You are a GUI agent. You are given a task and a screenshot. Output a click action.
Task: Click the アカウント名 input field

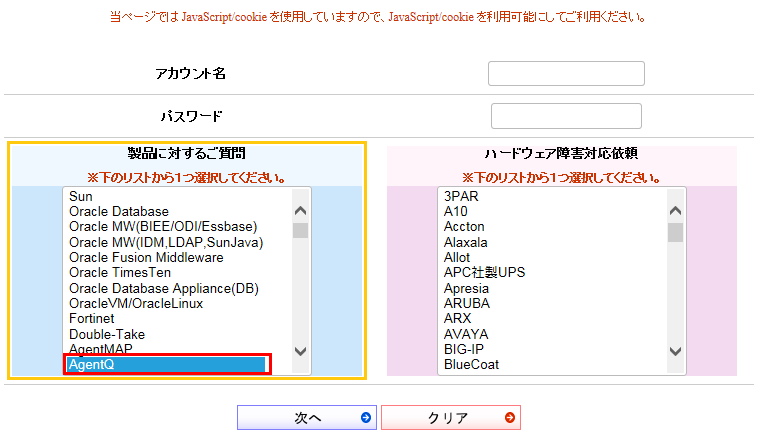(x=566, y=74)
